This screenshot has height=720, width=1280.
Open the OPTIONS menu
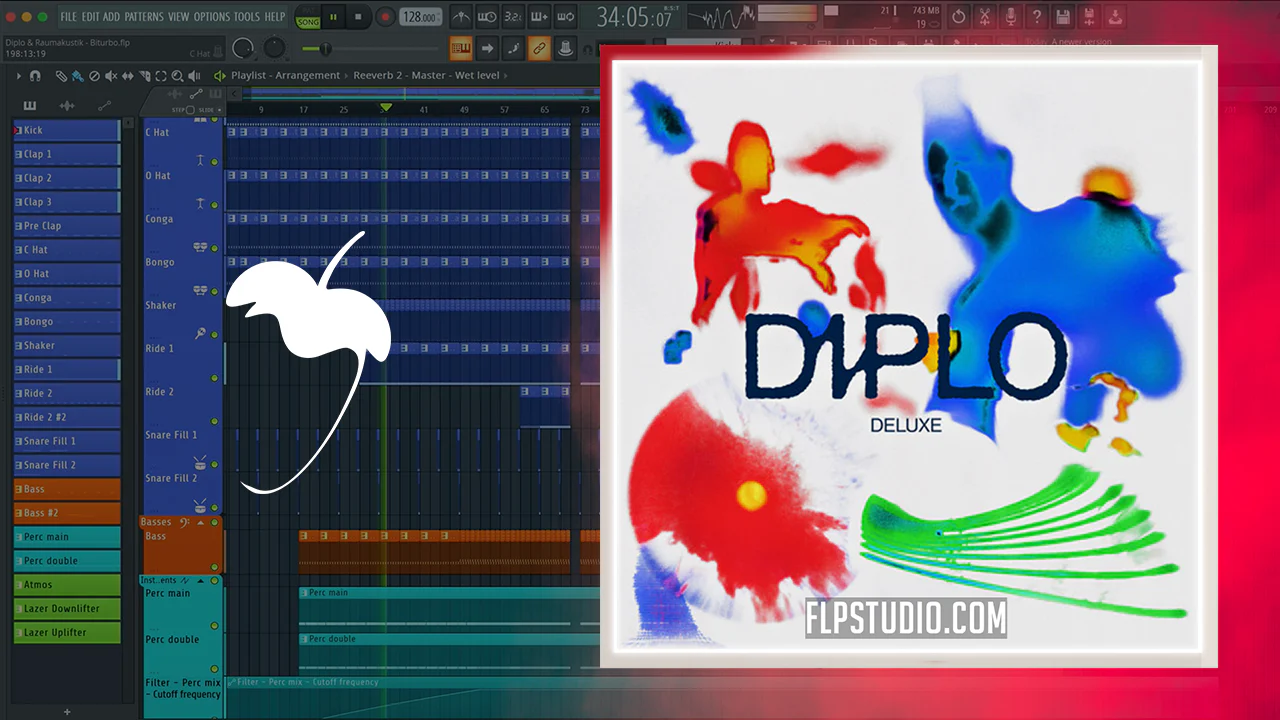coord(212,17)
